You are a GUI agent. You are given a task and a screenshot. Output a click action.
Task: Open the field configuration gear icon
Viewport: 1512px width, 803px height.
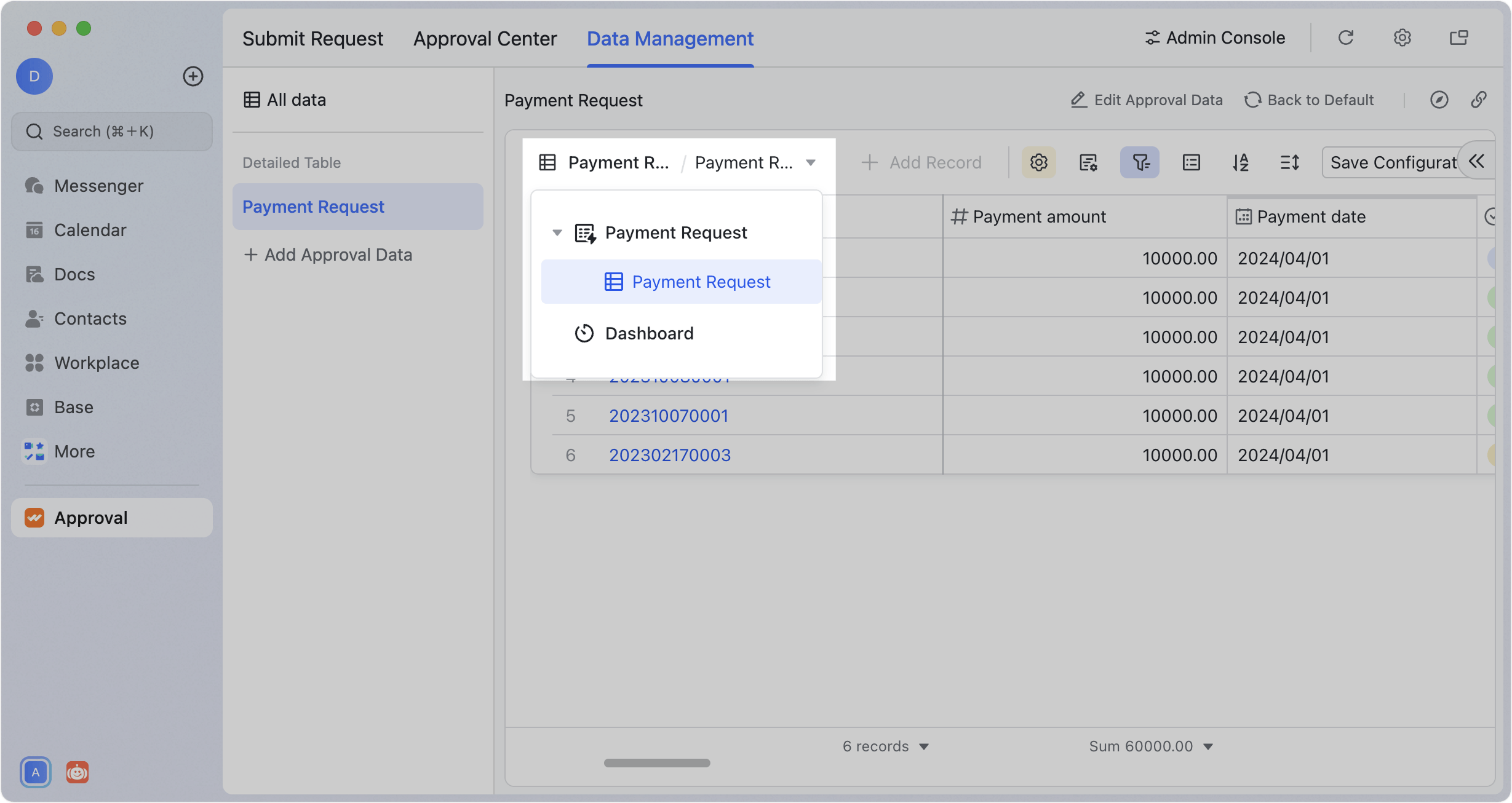1038,162
